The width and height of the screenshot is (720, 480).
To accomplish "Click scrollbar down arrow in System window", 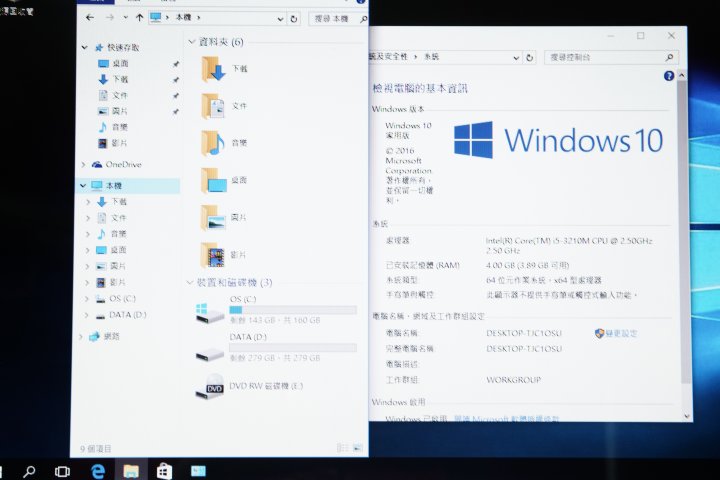I will (687, 416).
